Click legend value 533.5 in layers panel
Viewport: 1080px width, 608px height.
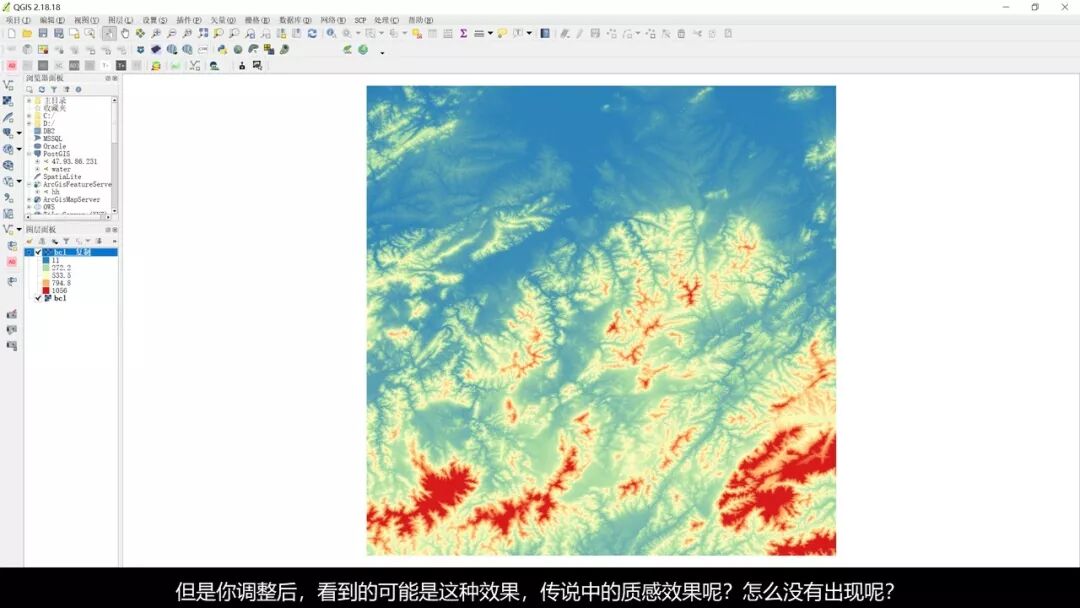coord(61,275)
